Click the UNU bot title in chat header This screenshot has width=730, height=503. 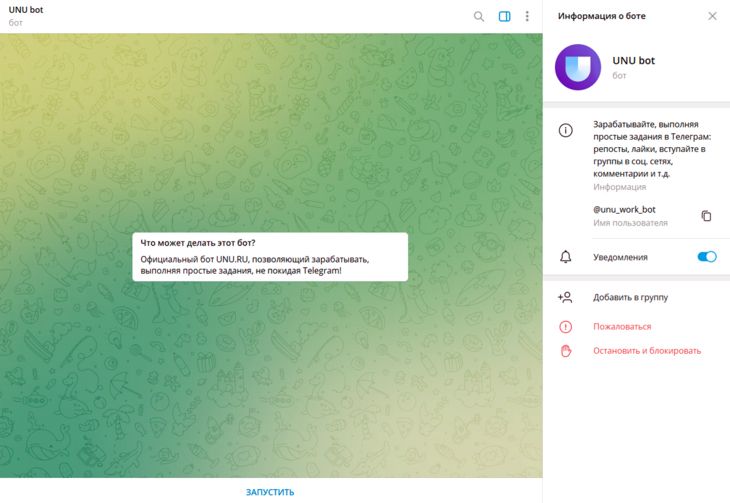(x=26, y=10)
